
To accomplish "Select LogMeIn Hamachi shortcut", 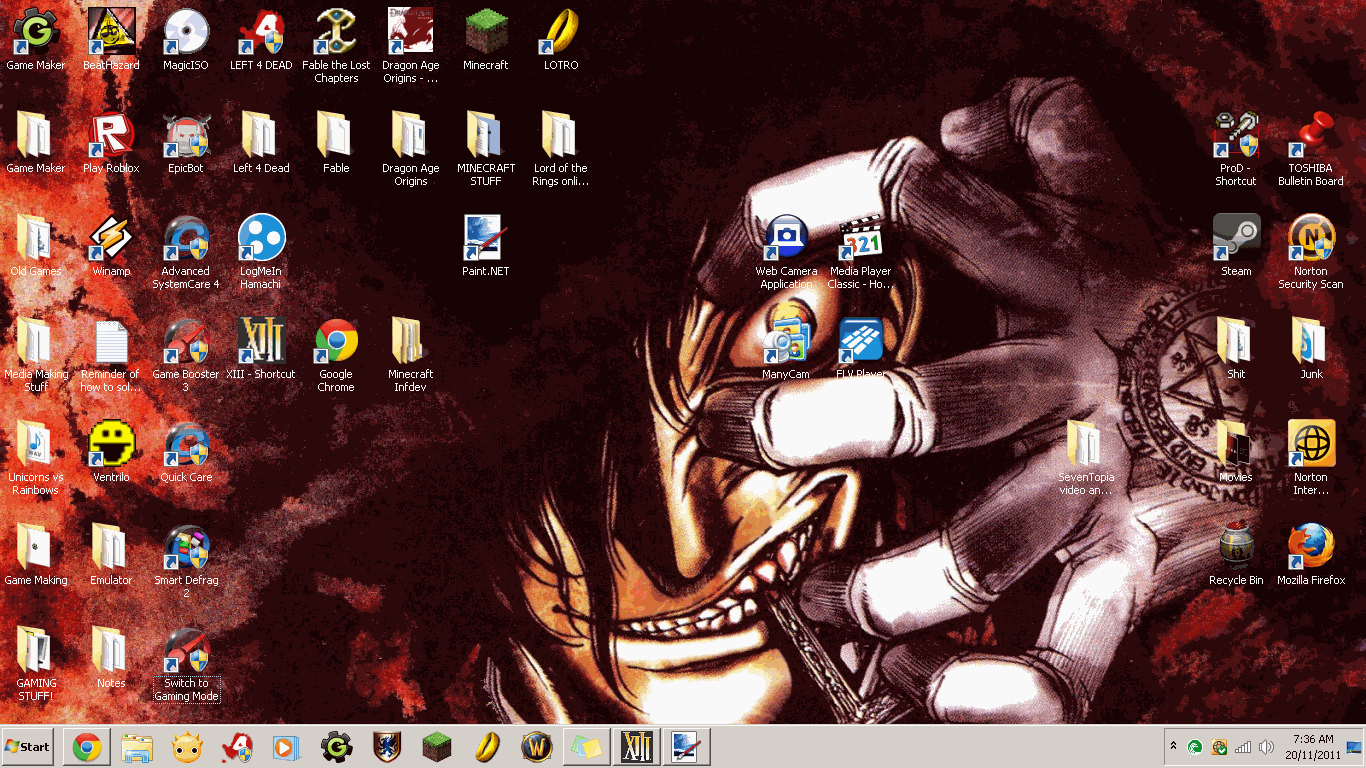I will (x=261, y=240).
